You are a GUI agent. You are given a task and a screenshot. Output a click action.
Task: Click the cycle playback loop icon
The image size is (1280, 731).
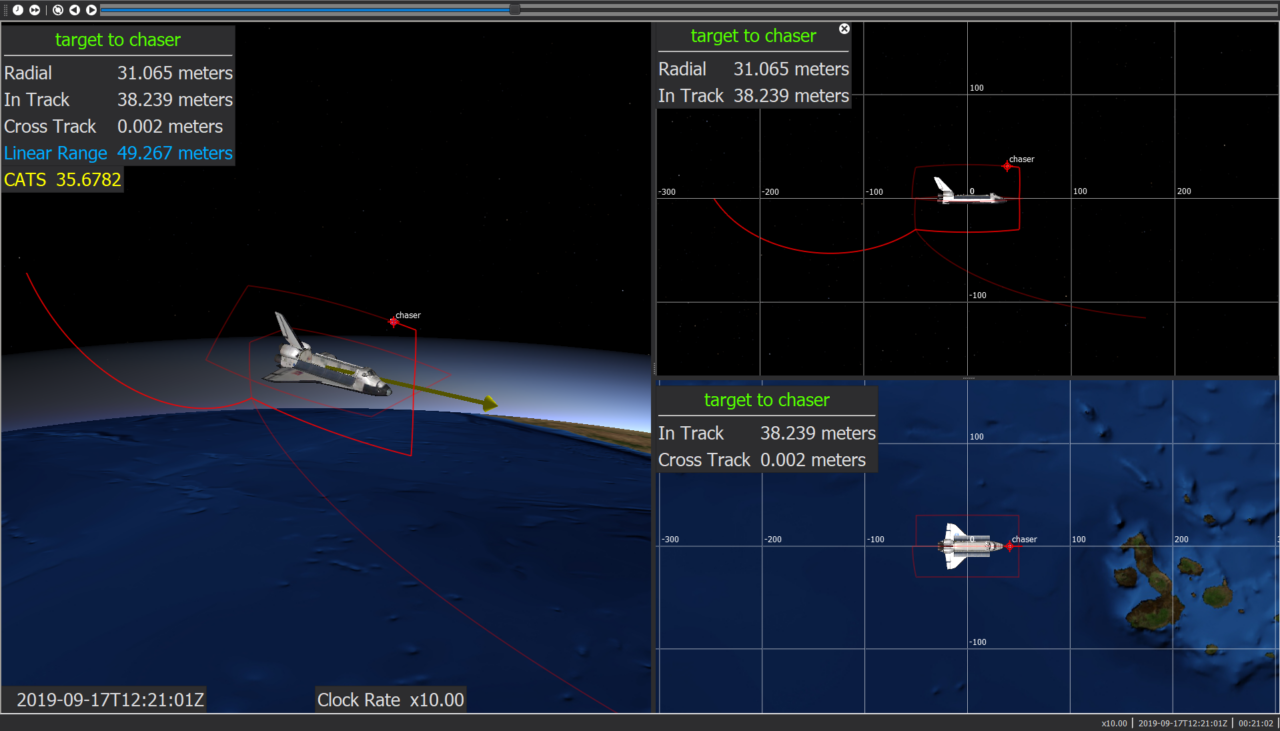click(x=58, y=10)
